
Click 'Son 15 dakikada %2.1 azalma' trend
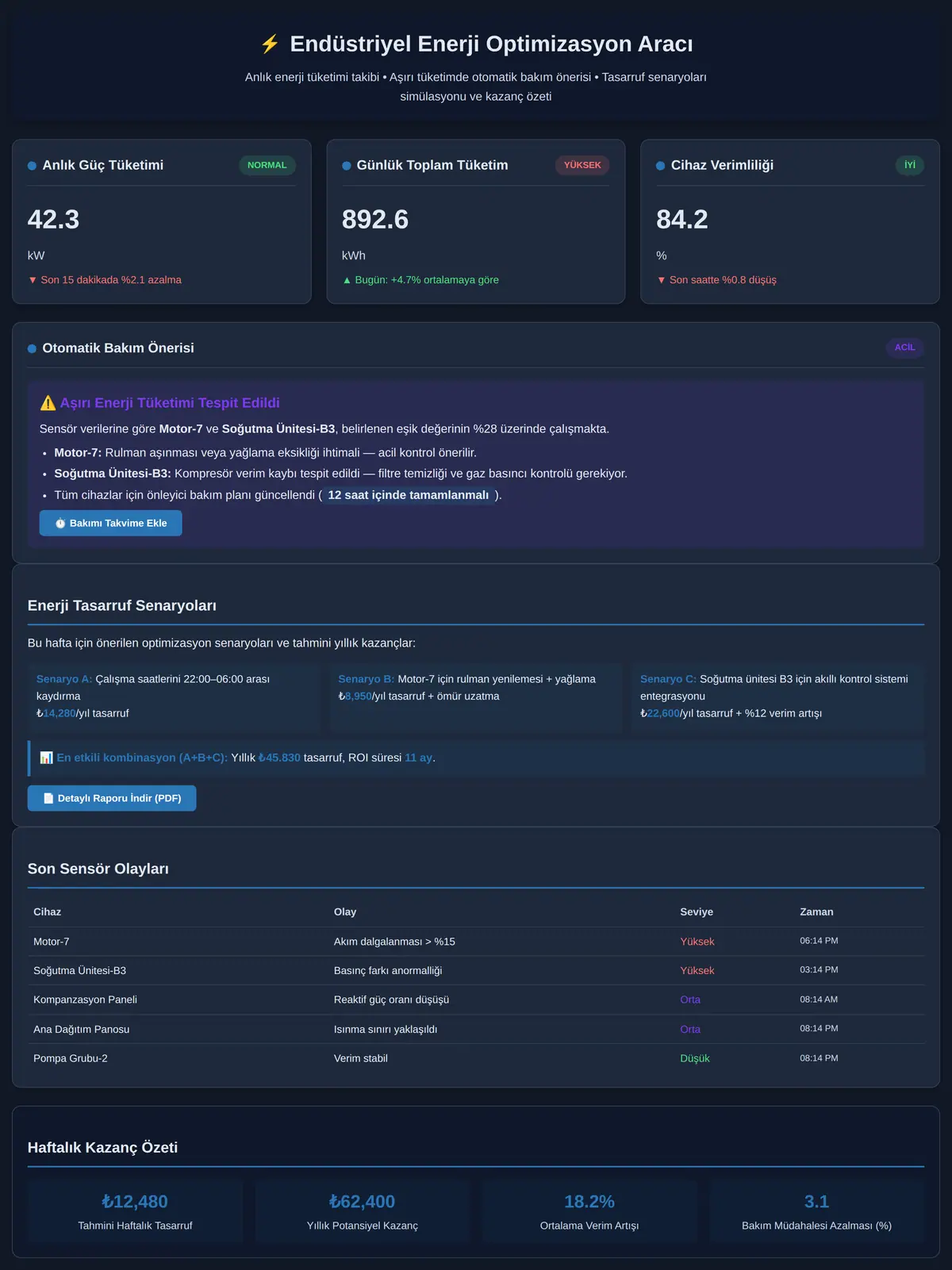[x=105, y=280]
